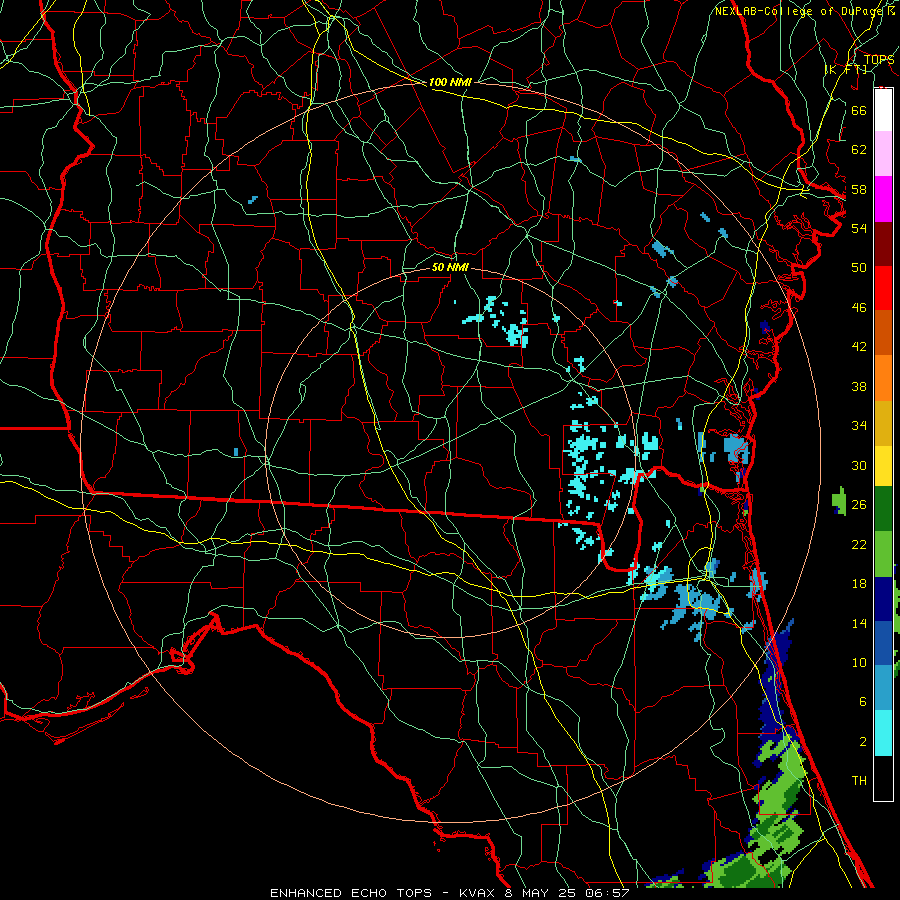This screenshot has height=900, width=900.
Task: Click the '54' legend value
Action: click(859, 228)
